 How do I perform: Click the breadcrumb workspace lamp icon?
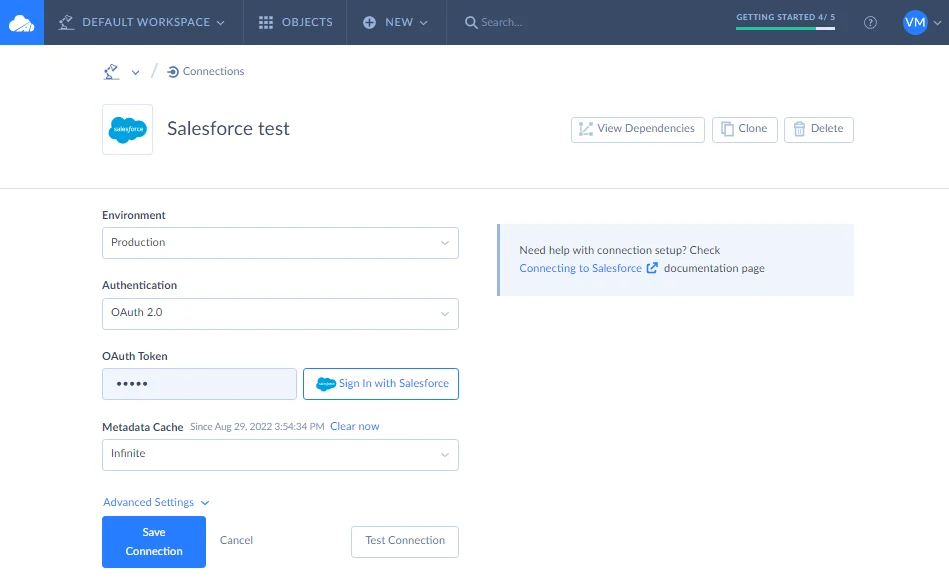click(x=111, y=71)
